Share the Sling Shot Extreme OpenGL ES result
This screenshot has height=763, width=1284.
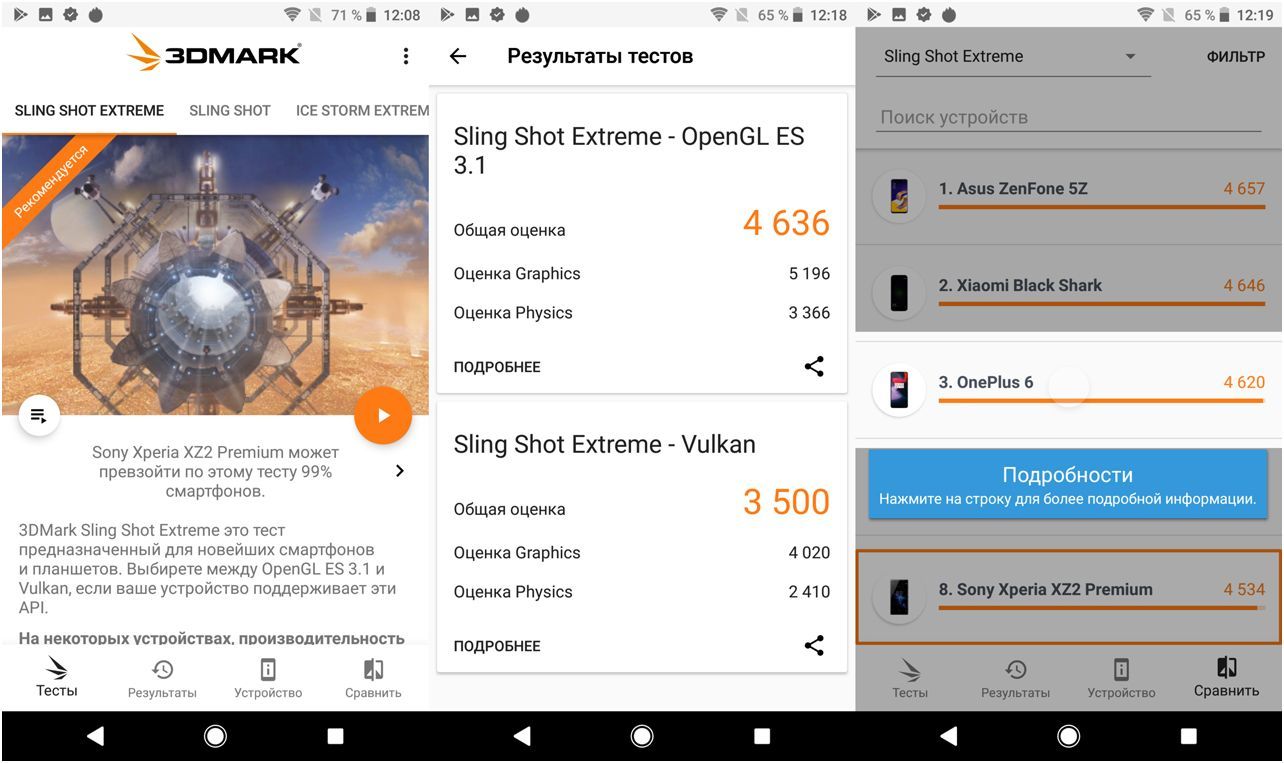tap(814, 367)
